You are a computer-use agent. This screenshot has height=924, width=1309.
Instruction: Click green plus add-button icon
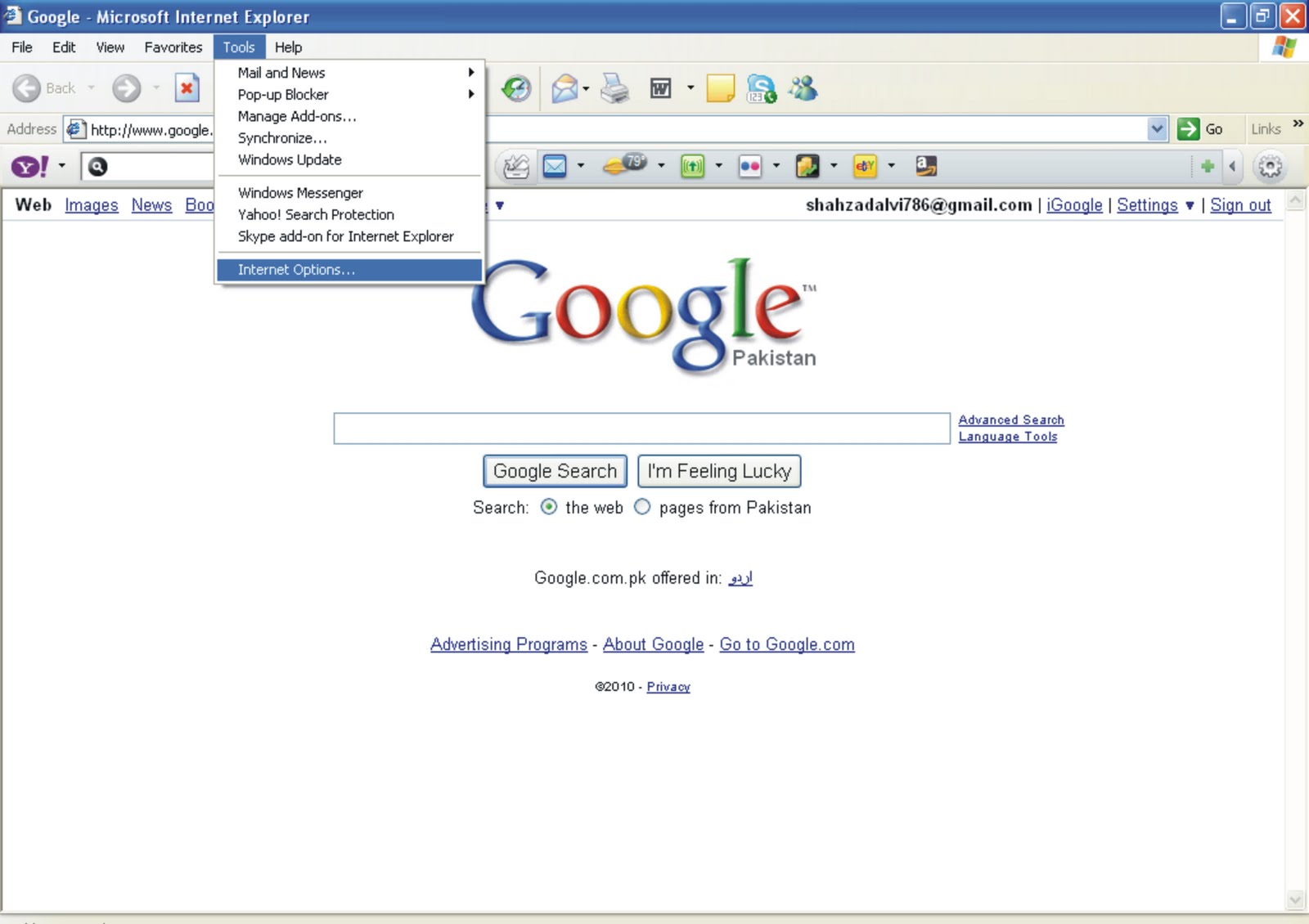click(1208, 167)
